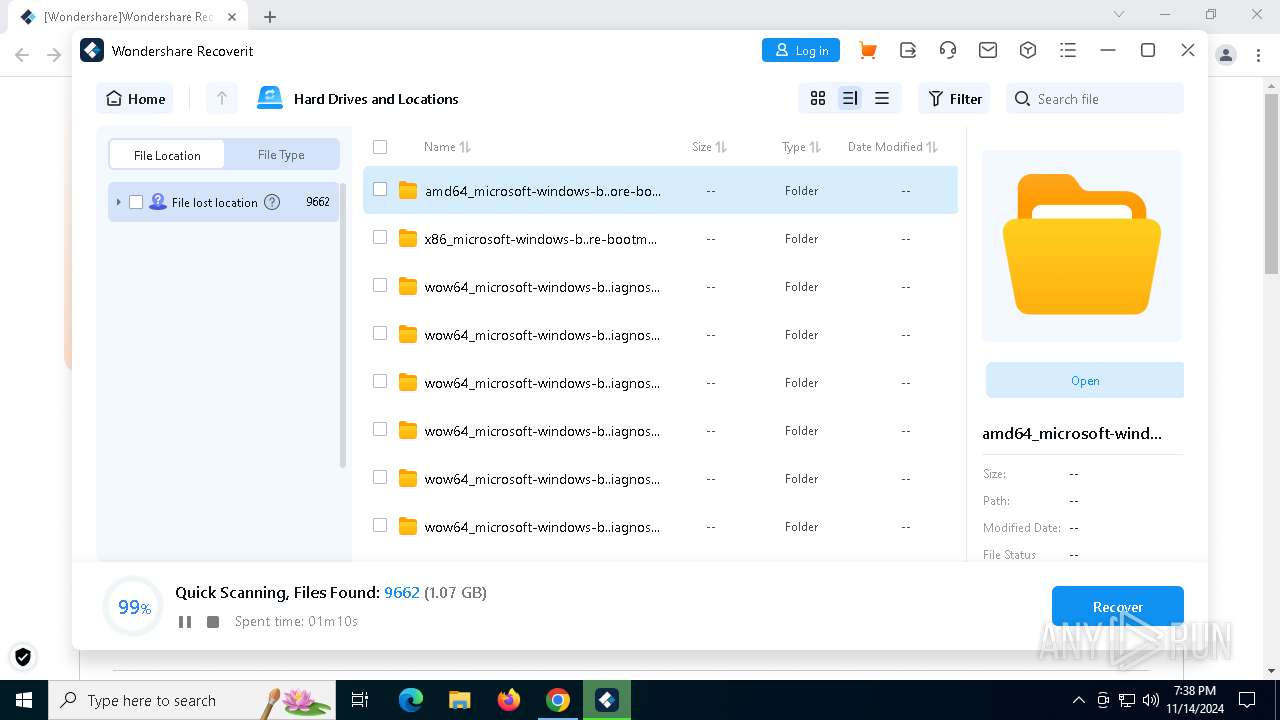Viewport: 1280px width, 720px height.
Task: Click the Wondershare Recoverit logo icon
Action: pyautogui.click(x=92, y=50)
